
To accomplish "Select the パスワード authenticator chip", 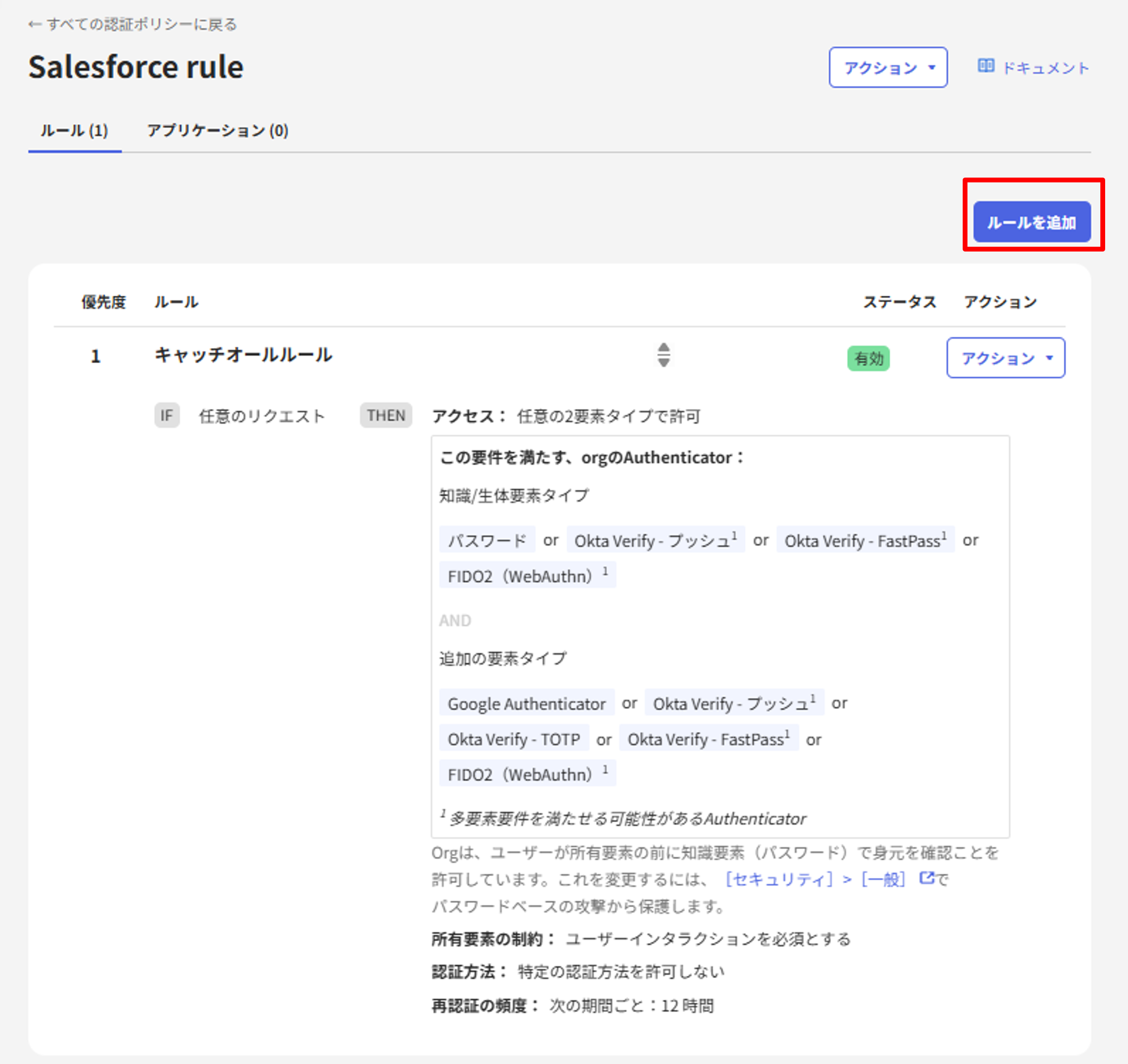I will [x=487, y=540].
